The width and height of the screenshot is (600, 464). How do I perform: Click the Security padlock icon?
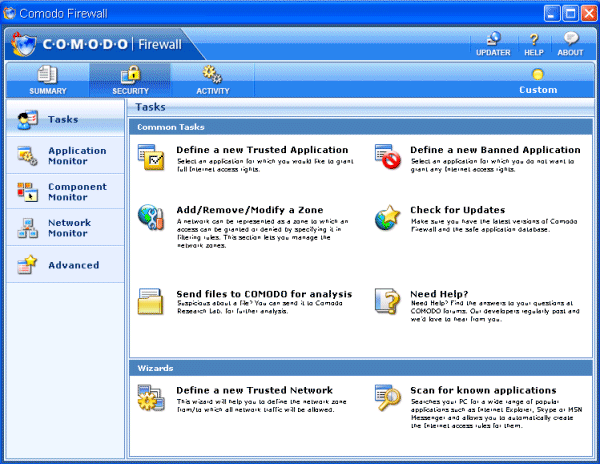pyautogui.click(x=130, y=75)
